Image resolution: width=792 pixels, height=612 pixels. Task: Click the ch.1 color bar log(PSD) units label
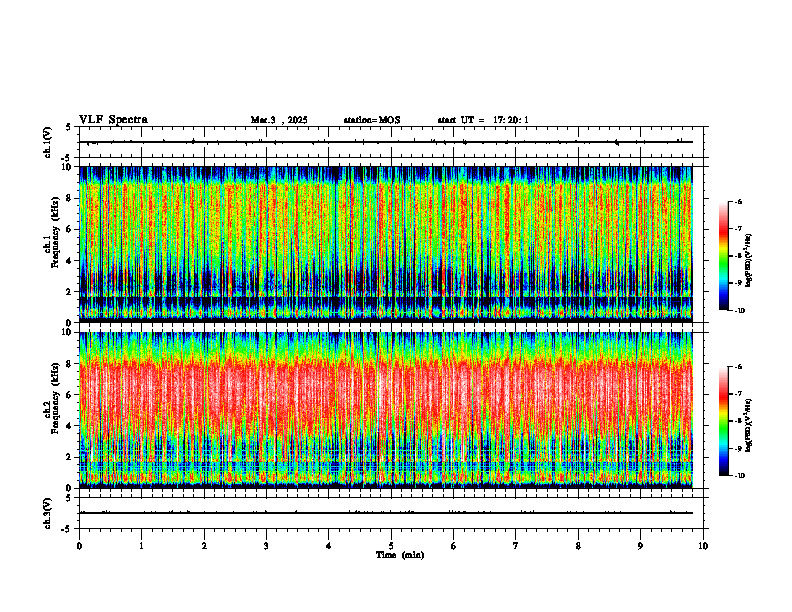pos(750,260)
